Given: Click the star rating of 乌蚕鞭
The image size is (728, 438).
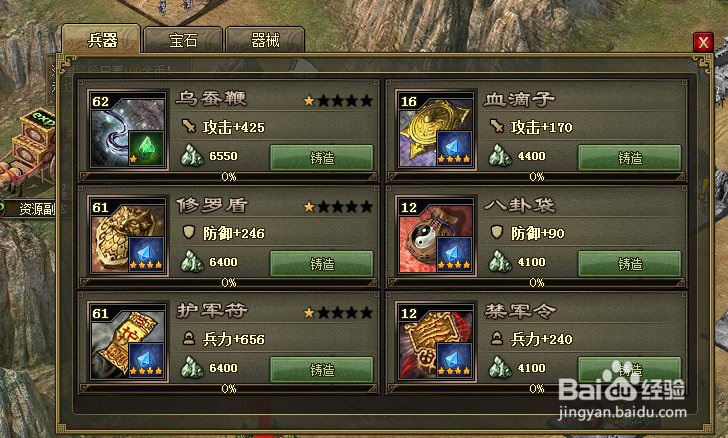Looking at the screenshot, I should pos(338,100).
